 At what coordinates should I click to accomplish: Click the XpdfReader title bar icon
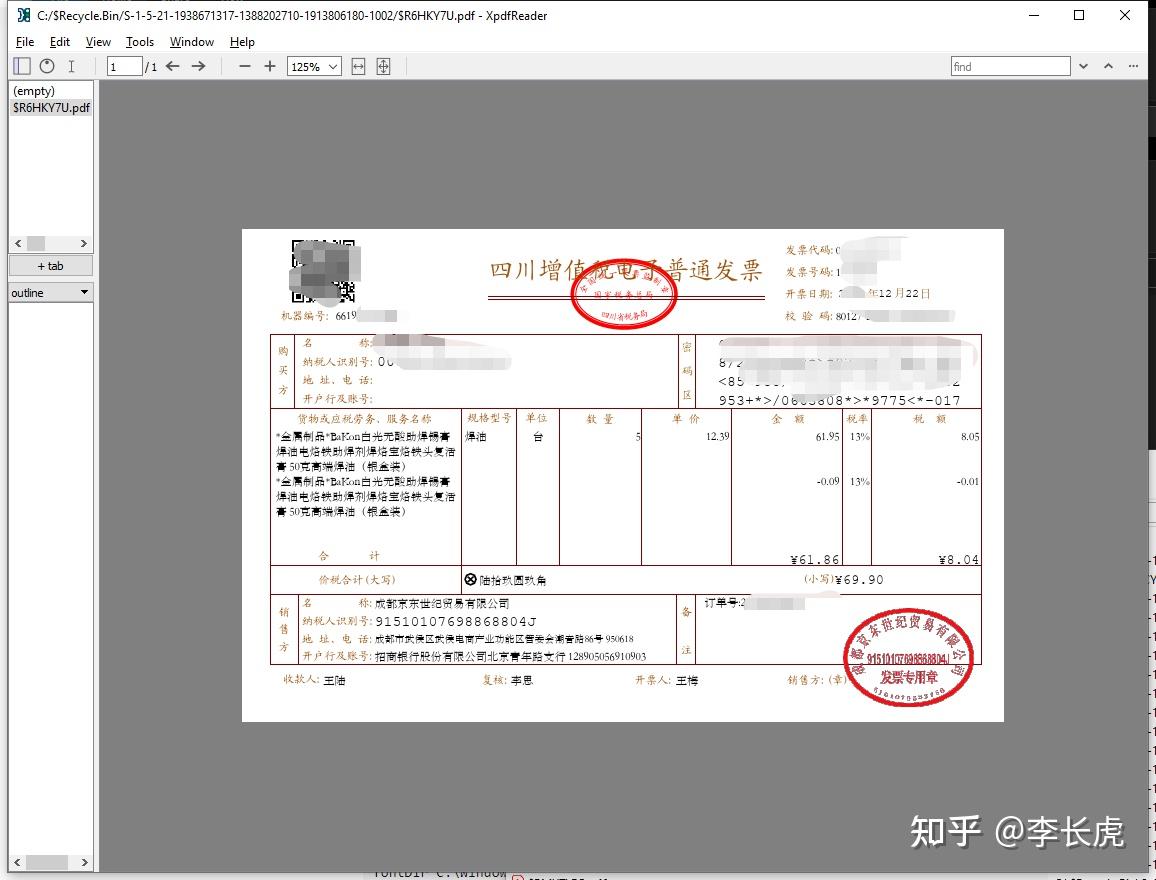pyautogui.click(x=24, y=15)
